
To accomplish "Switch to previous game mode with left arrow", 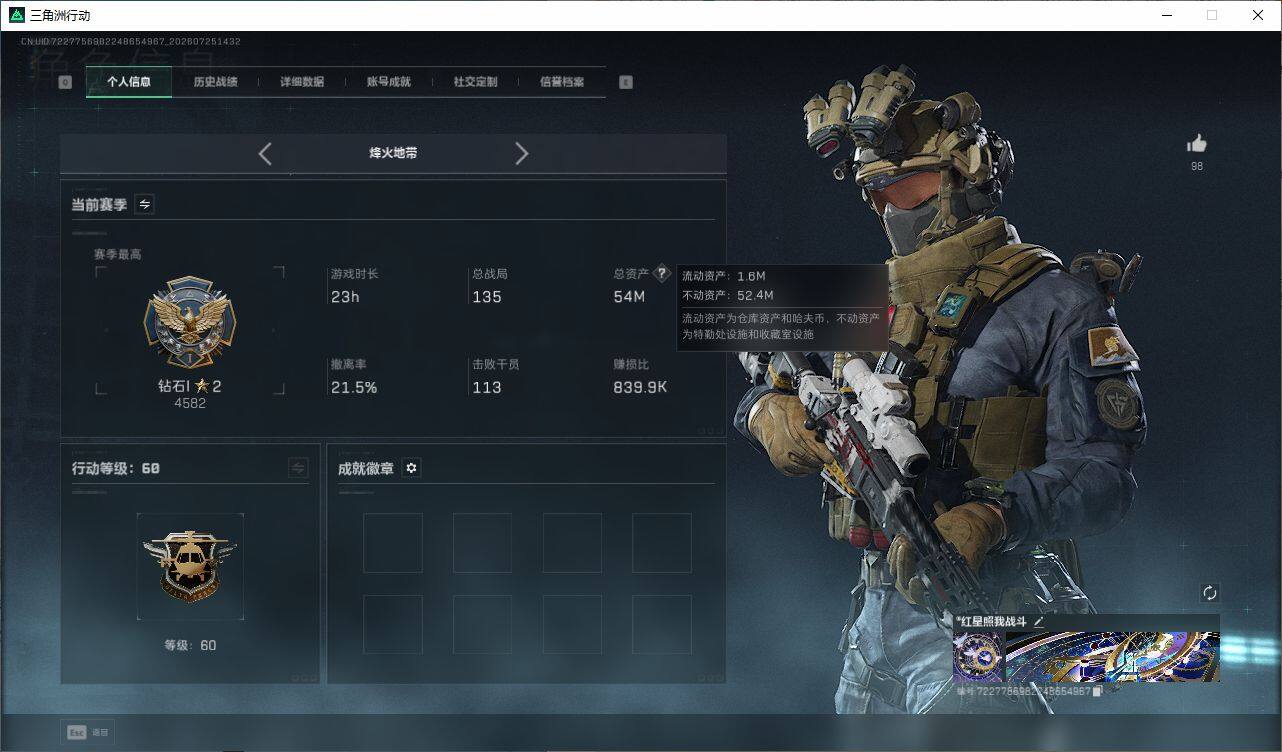I will coord(265,153).
